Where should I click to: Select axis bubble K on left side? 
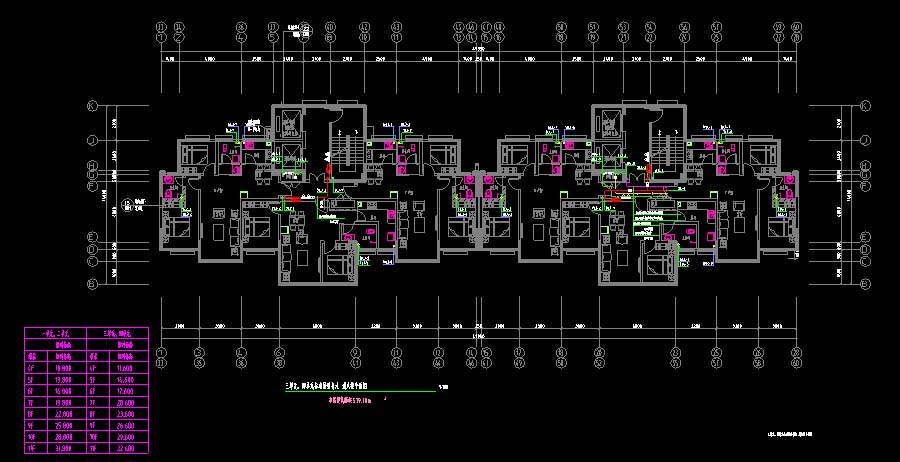point(91,105)
